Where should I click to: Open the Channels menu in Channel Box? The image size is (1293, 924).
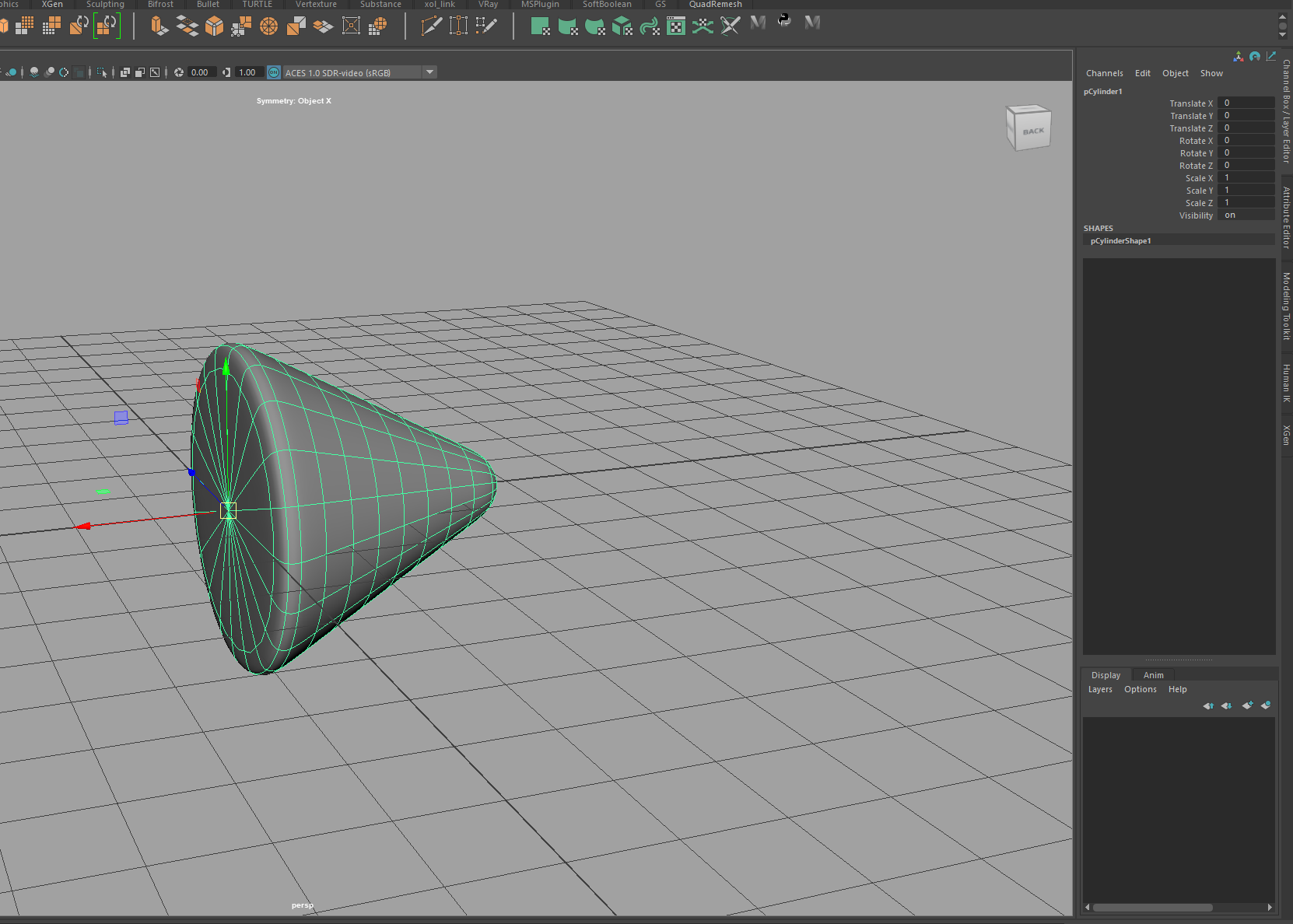1104,73
